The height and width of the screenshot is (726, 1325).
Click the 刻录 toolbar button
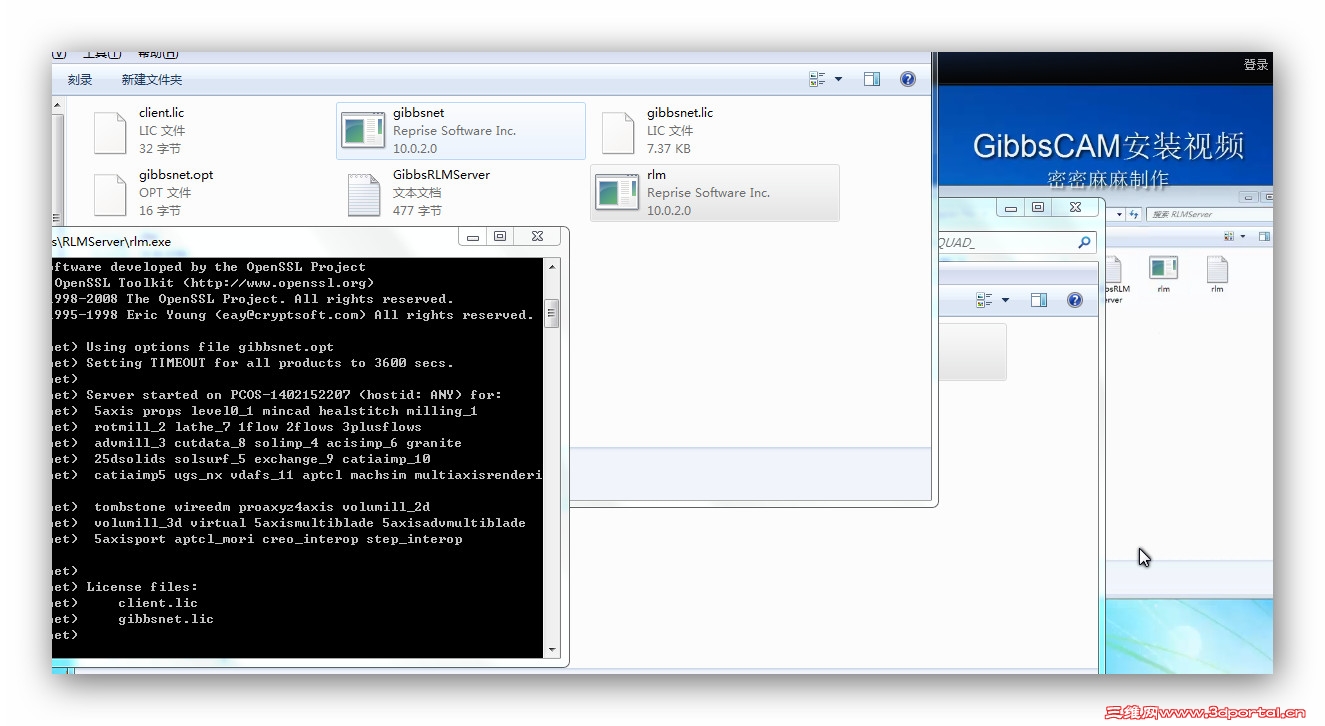click(x=80, y=80)
